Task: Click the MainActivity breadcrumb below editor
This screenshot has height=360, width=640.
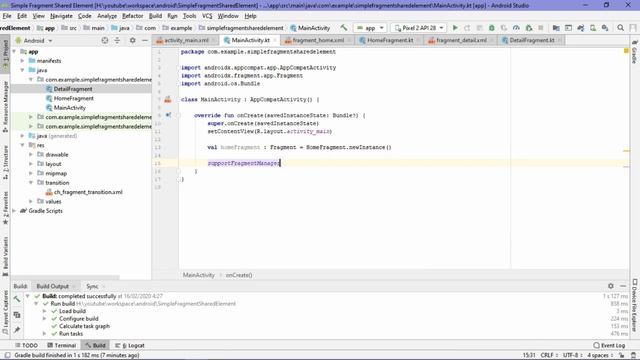Action: point(199,275)
